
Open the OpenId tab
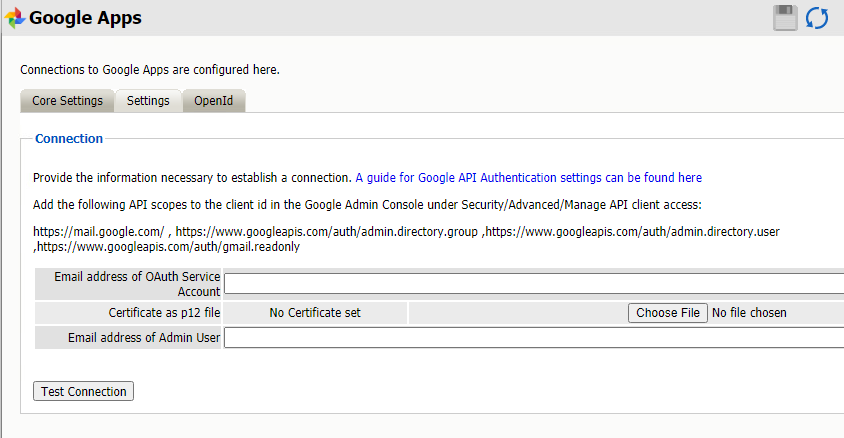214,101
